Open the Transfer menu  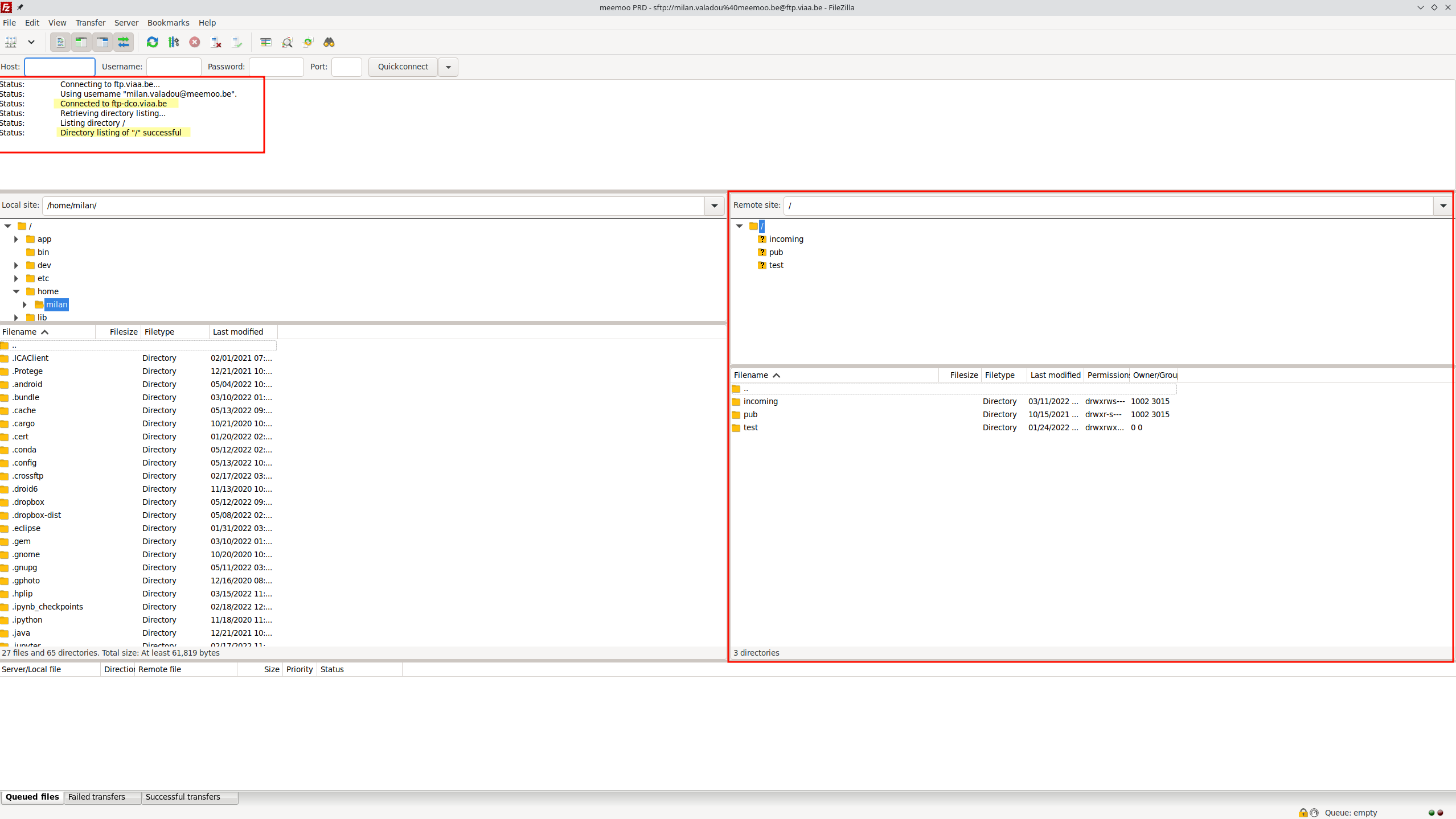[91, 23]
